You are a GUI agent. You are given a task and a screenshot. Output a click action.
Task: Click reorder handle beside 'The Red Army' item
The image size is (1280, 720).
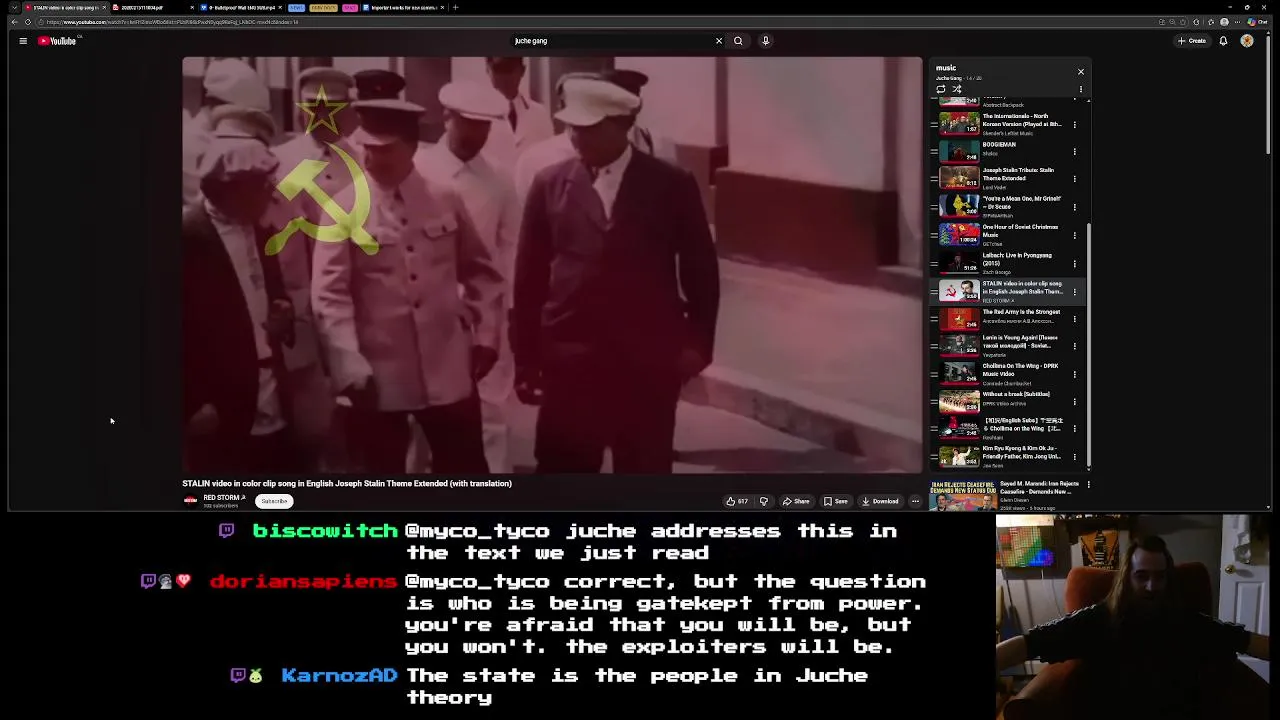click(x=934, y=319)
